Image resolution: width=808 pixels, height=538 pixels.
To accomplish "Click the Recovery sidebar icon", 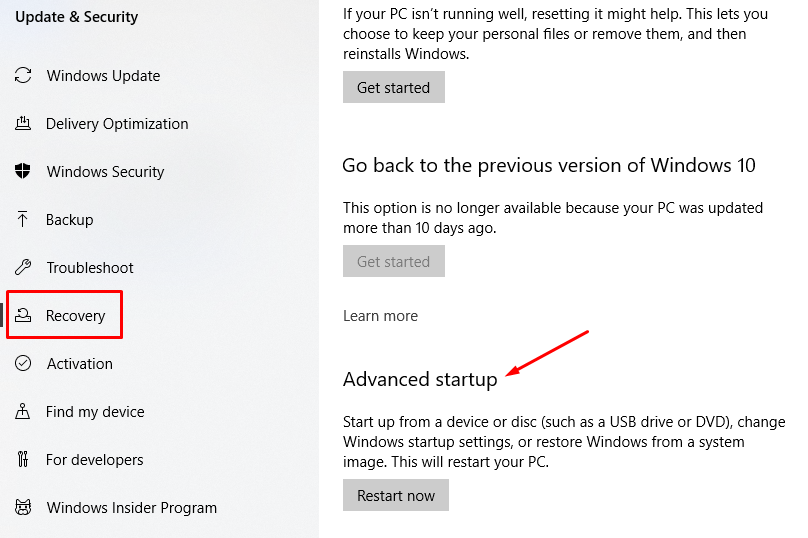I will click(x=23, y=316).
